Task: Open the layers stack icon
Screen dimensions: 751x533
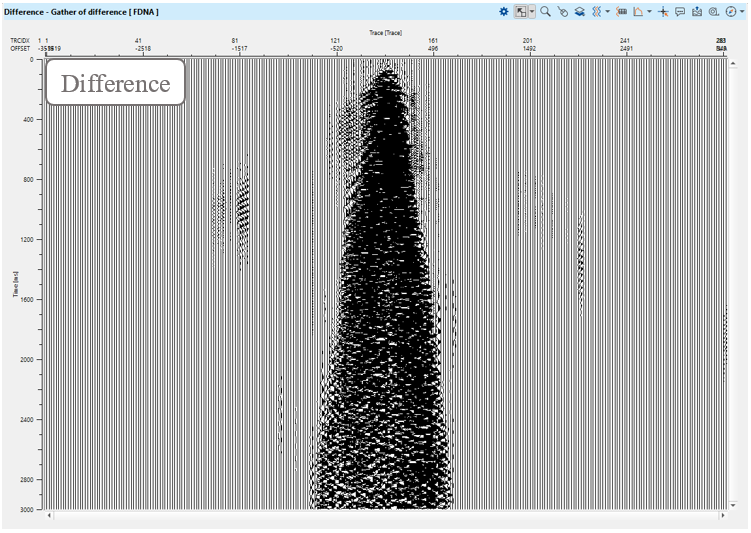Action: [579, 11]
